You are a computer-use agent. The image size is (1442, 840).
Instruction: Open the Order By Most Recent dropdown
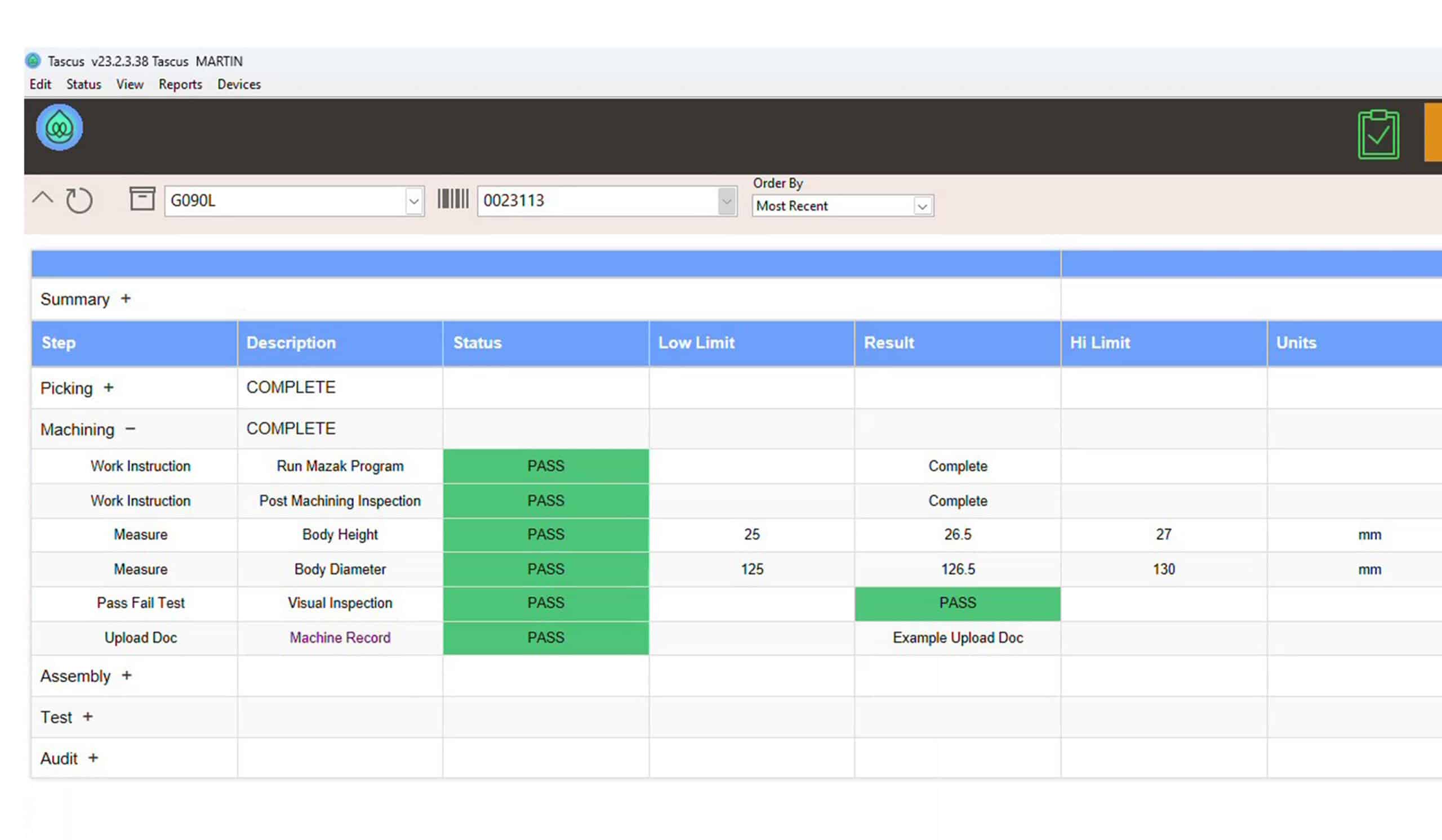point(922,207)
